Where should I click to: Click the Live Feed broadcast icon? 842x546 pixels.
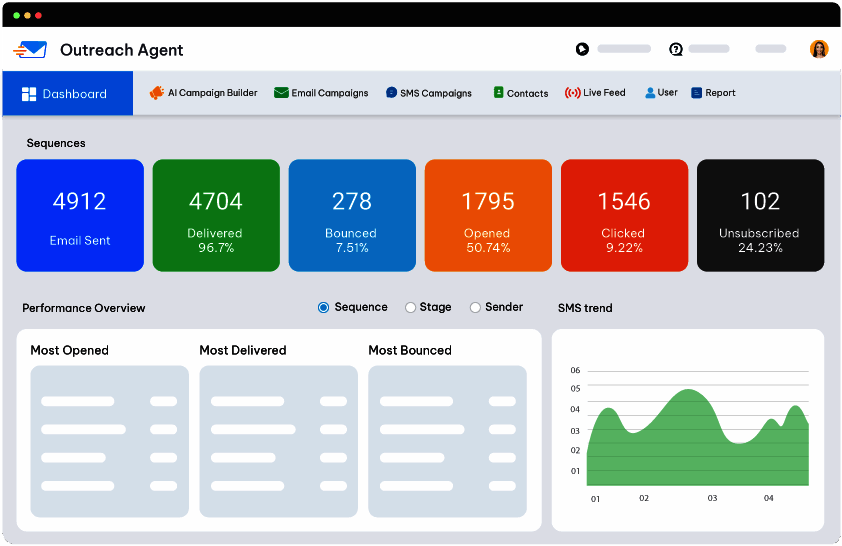pos(572,93)
